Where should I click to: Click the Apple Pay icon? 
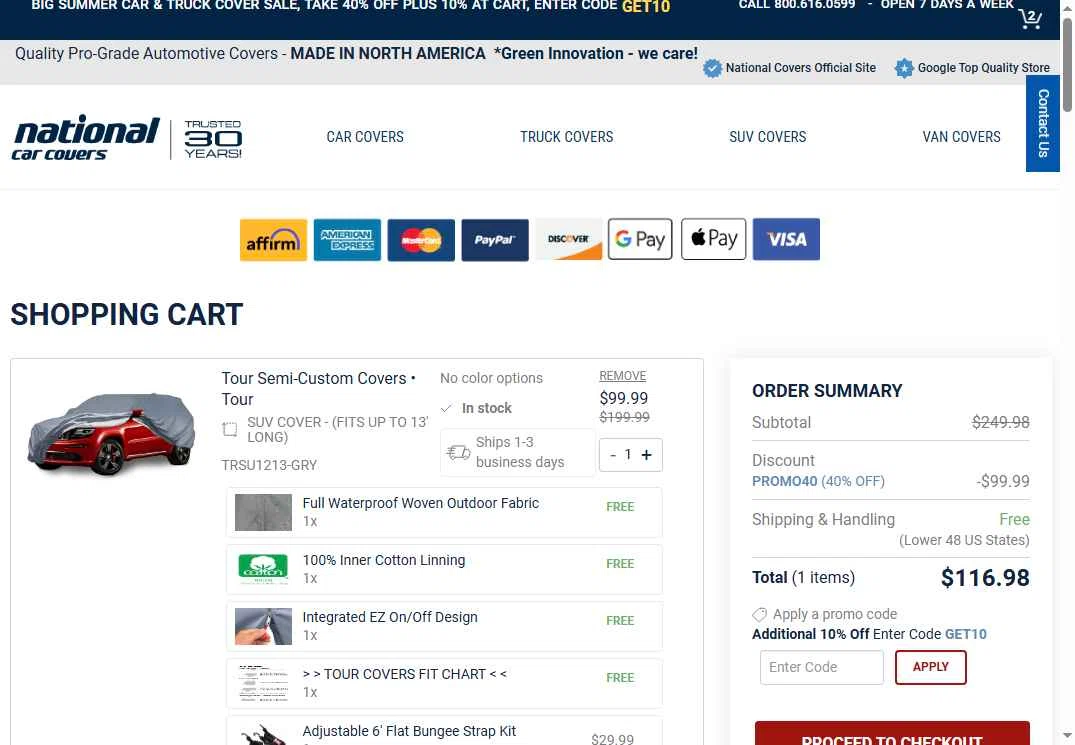click(x=713, y=239)
